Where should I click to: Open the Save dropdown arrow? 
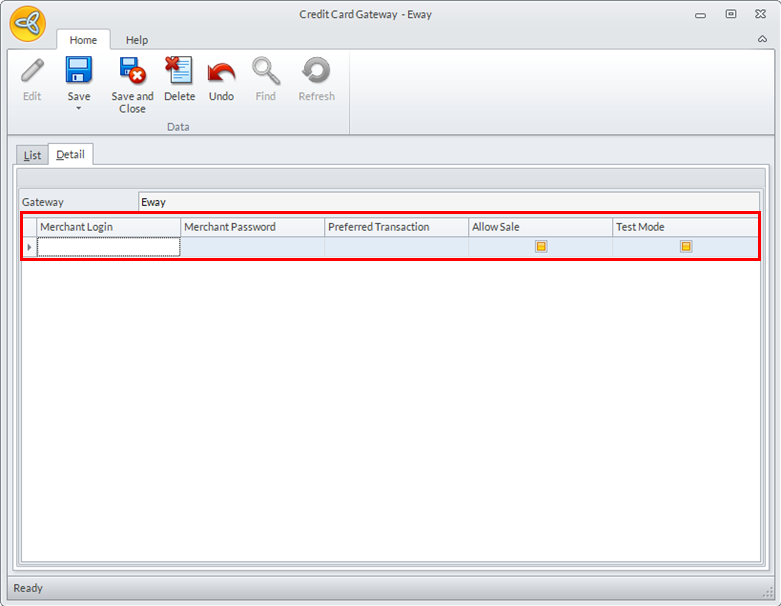(79, 108)
